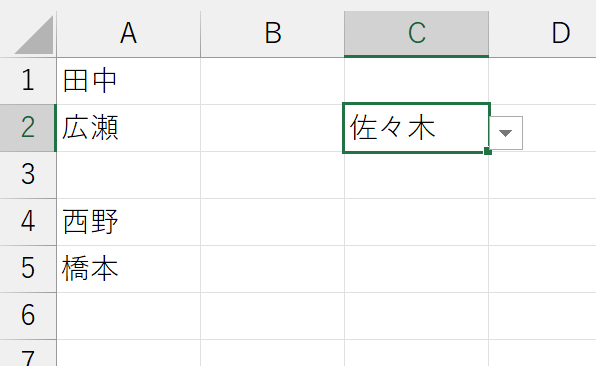The width and height of the screenshot is (596, 366).
Task: Select row 4 header
Action: coord(28,222)
